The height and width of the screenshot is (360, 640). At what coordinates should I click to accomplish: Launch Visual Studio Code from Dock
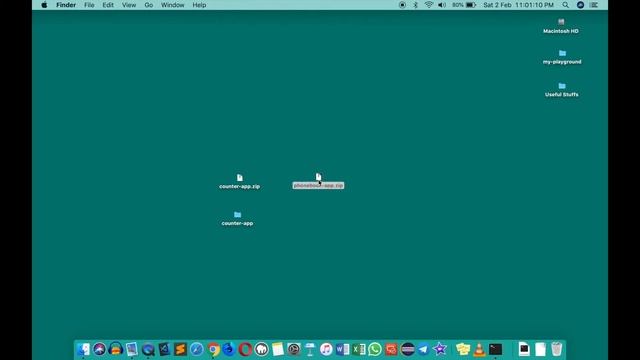coord(164,349)
